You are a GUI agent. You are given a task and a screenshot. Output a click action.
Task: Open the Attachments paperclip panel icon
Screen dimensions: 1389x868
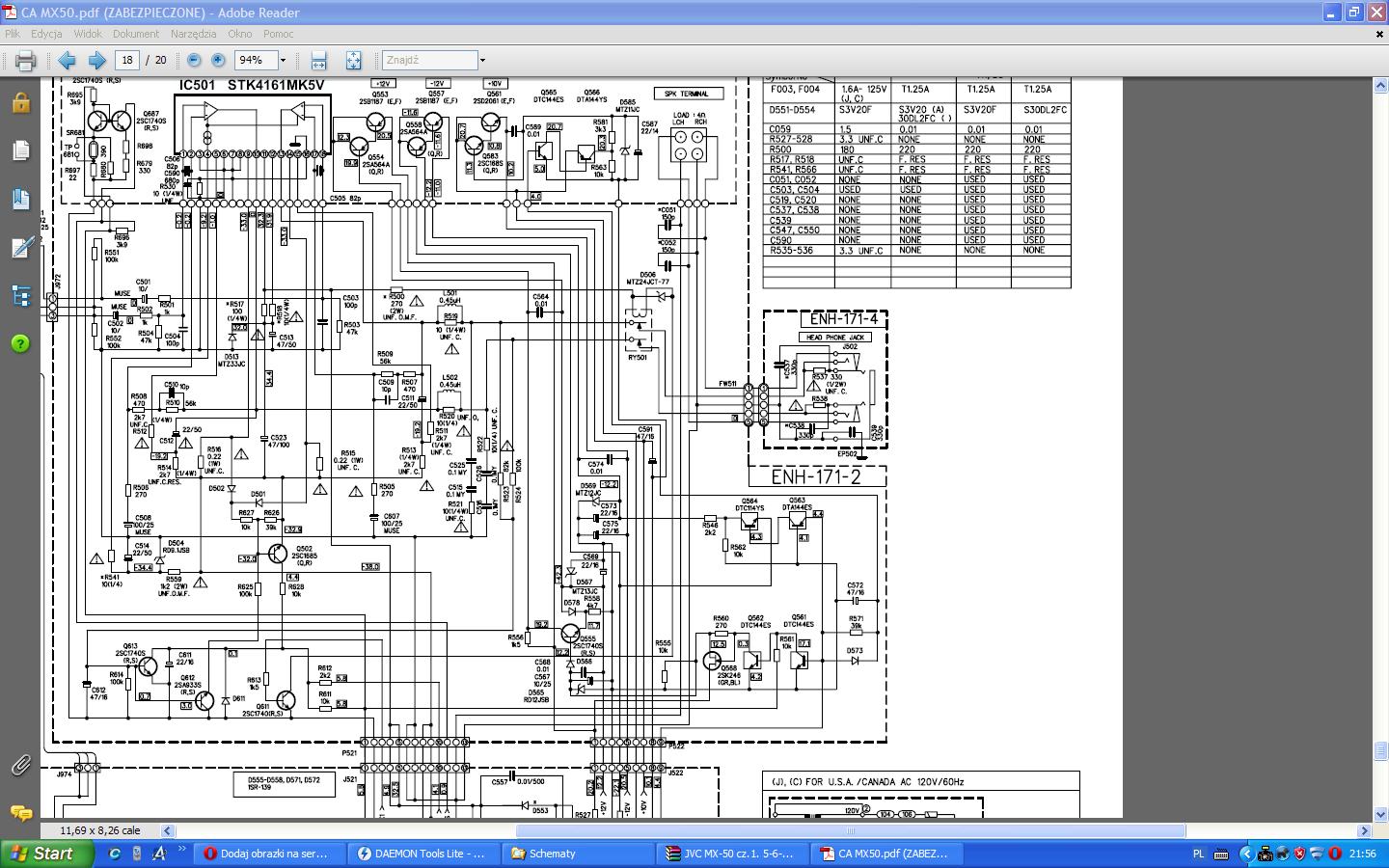20,765
